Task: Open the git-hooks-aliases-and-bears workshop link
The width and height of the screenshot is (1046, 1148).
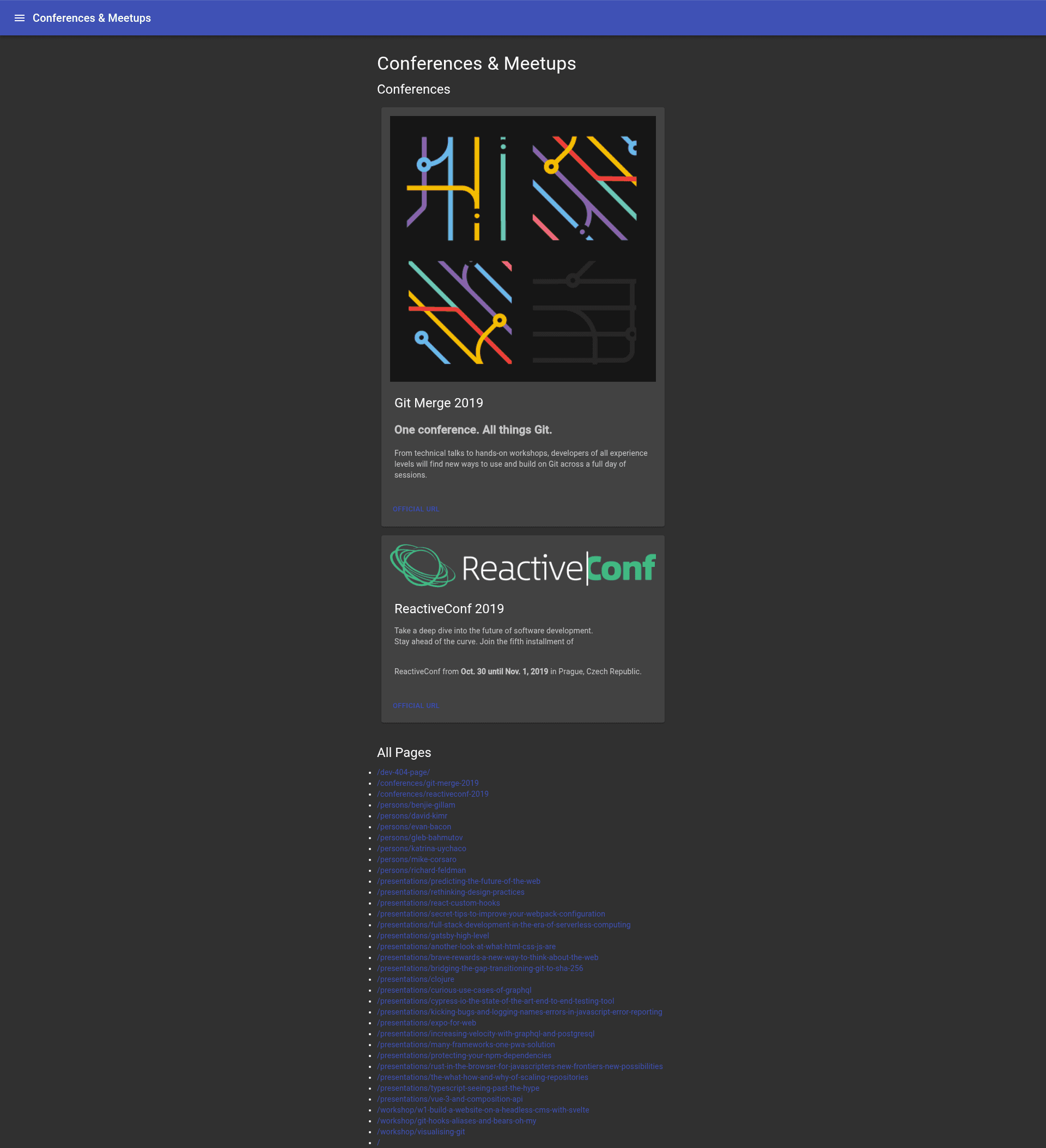Action: coord(457,1121)
